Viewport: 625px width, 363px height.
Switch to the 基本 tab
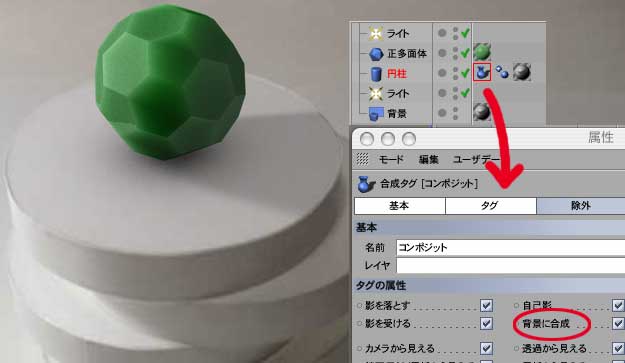399,206
